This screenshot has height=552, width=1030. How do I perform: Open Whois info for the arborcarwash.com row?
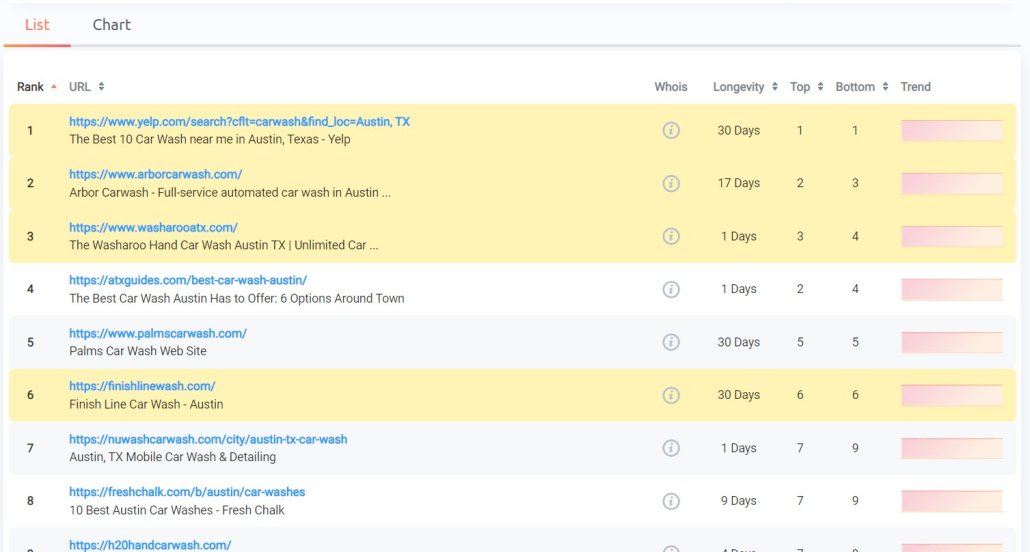(671, 183)
